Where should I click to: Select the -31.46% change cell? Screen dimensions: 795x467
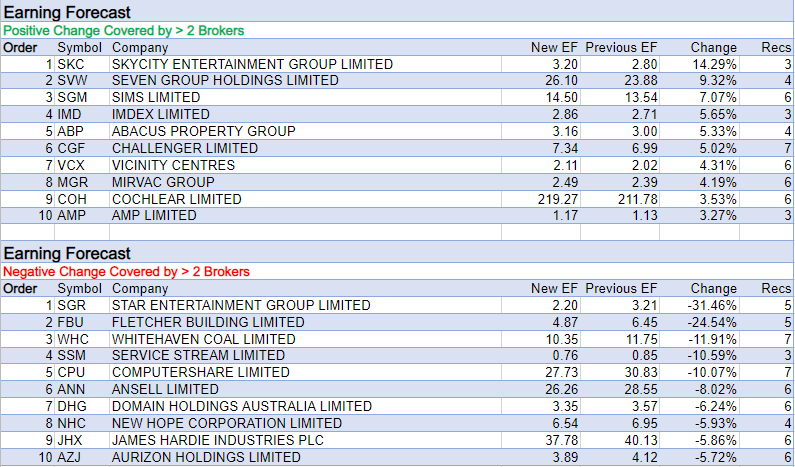(712, 305)
